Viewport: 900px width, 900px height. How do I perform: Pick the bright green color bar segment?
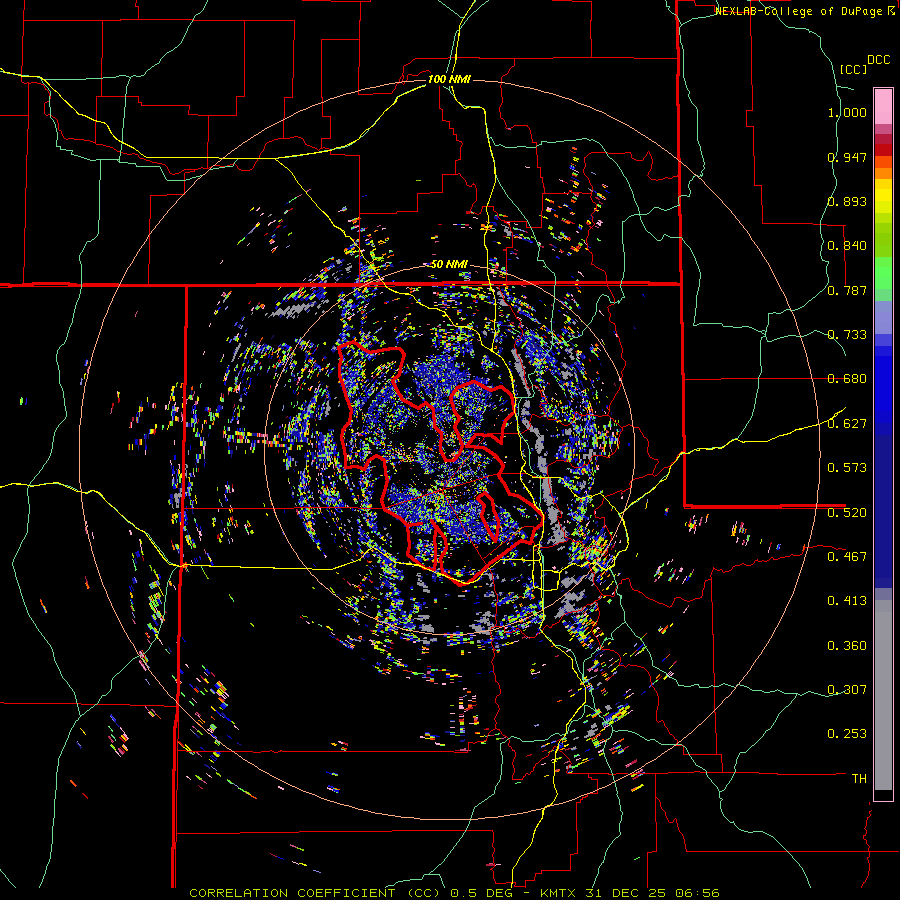tap(883, 273)
